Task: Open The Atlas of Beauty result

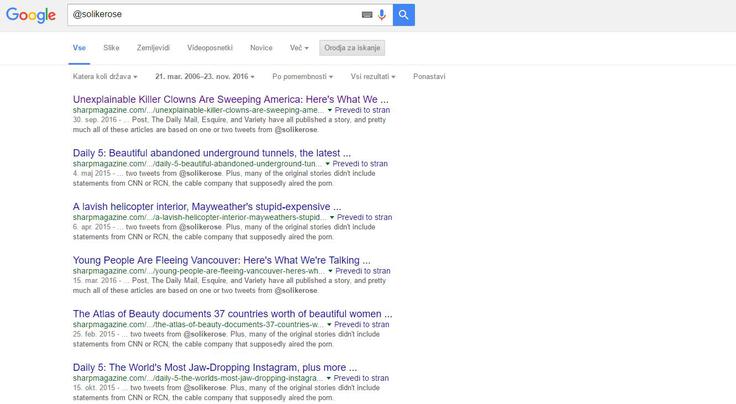Action: coord(232,313)
